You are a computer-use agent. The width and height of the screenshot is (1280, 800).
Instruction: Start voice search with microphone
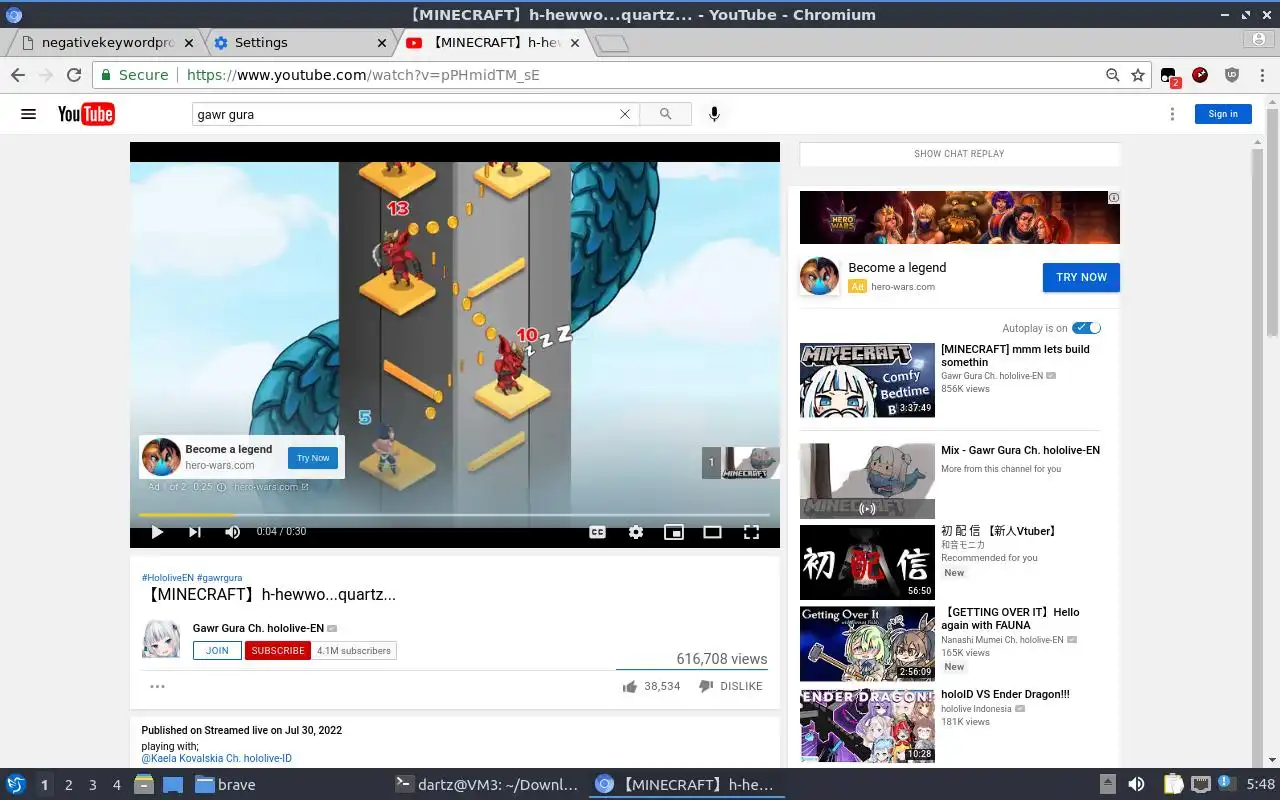tap(714, 114)
